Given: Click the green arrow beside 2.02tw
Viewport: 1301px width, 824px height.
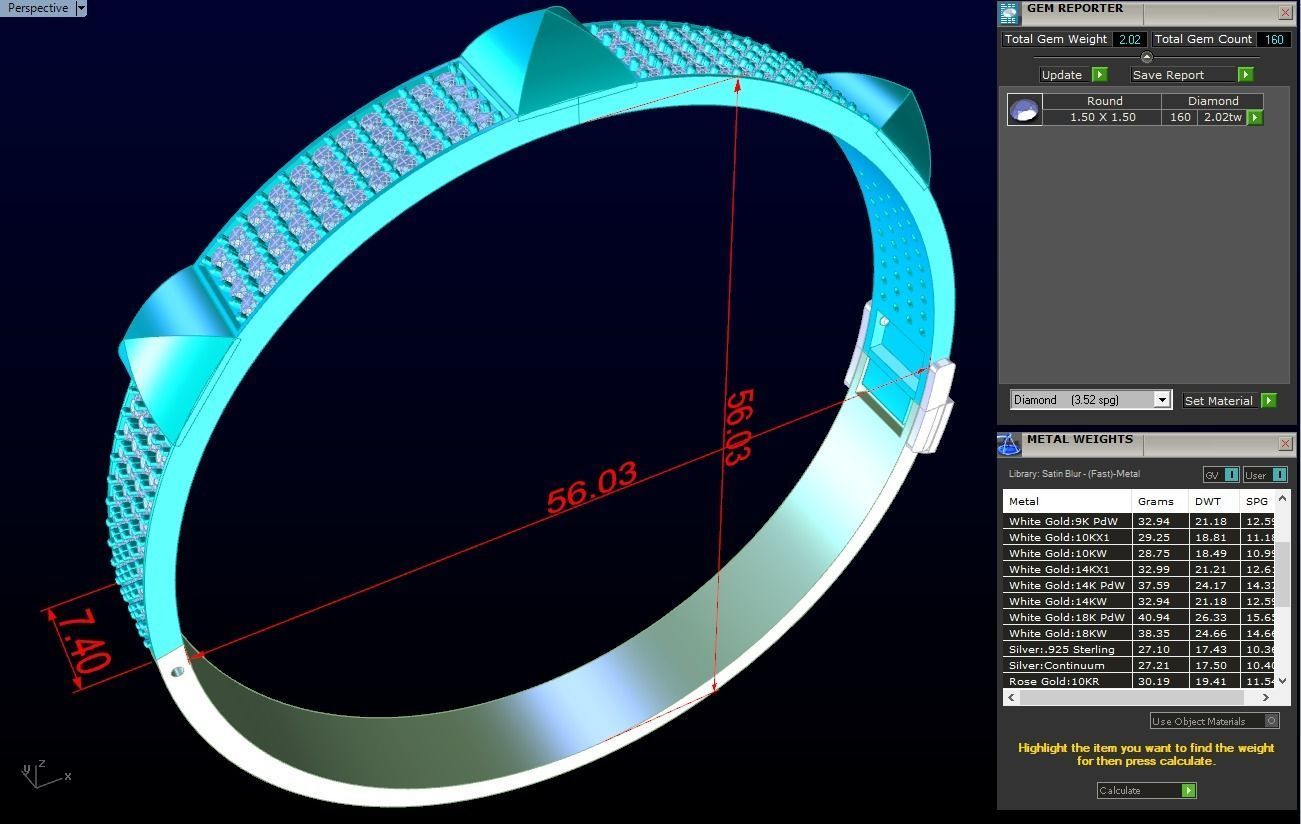Looking at the screenshot, I should [x=1254, y=117].
